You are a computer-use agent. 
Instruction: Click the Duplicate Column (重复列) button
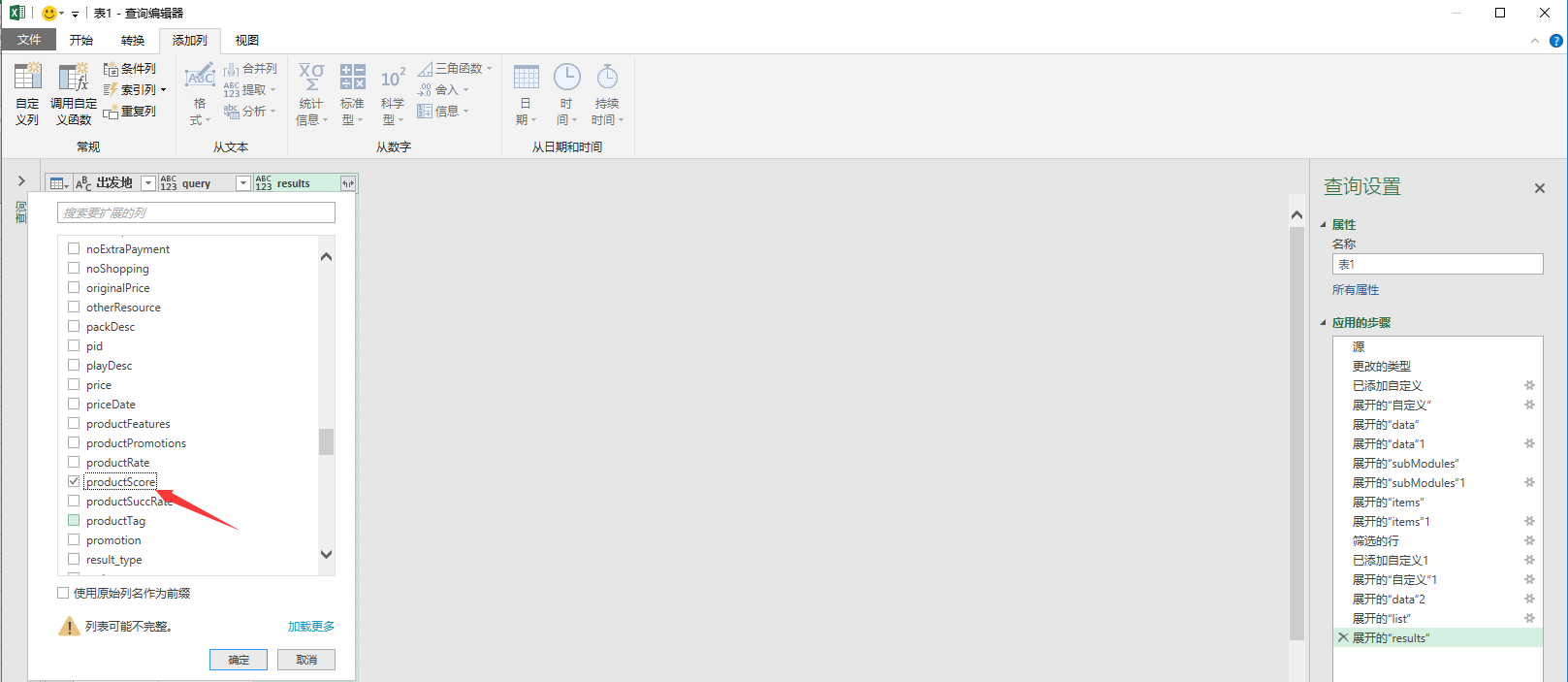pos(130,112)
